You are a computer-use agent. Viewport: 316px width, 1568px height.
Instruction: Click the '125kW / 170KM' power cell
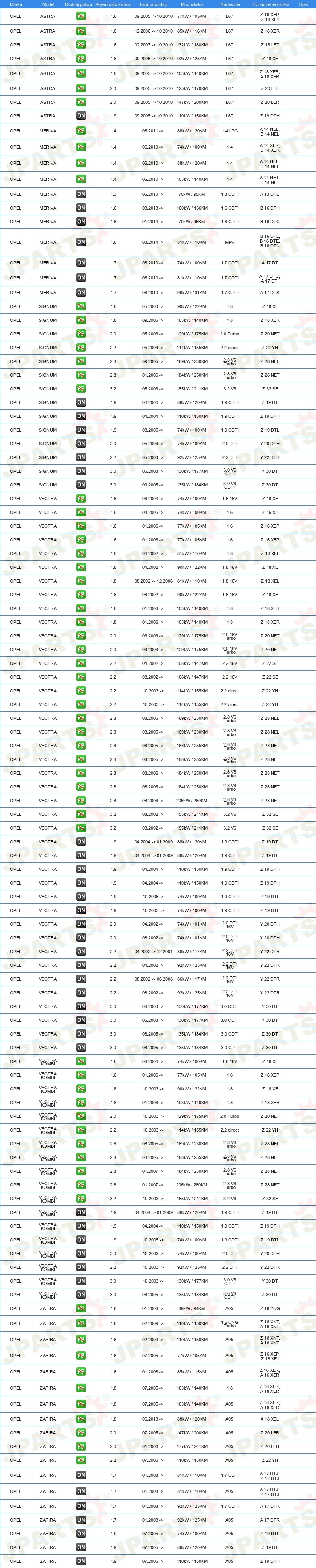[x=192, y=88]
